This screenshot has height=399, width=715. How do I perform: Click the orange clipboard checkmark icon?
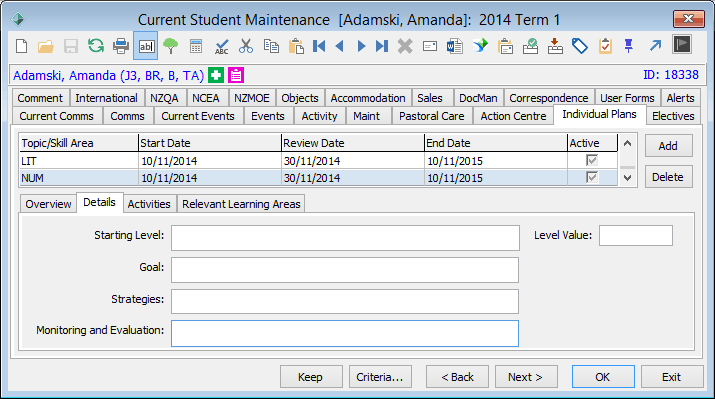(605, 46)
